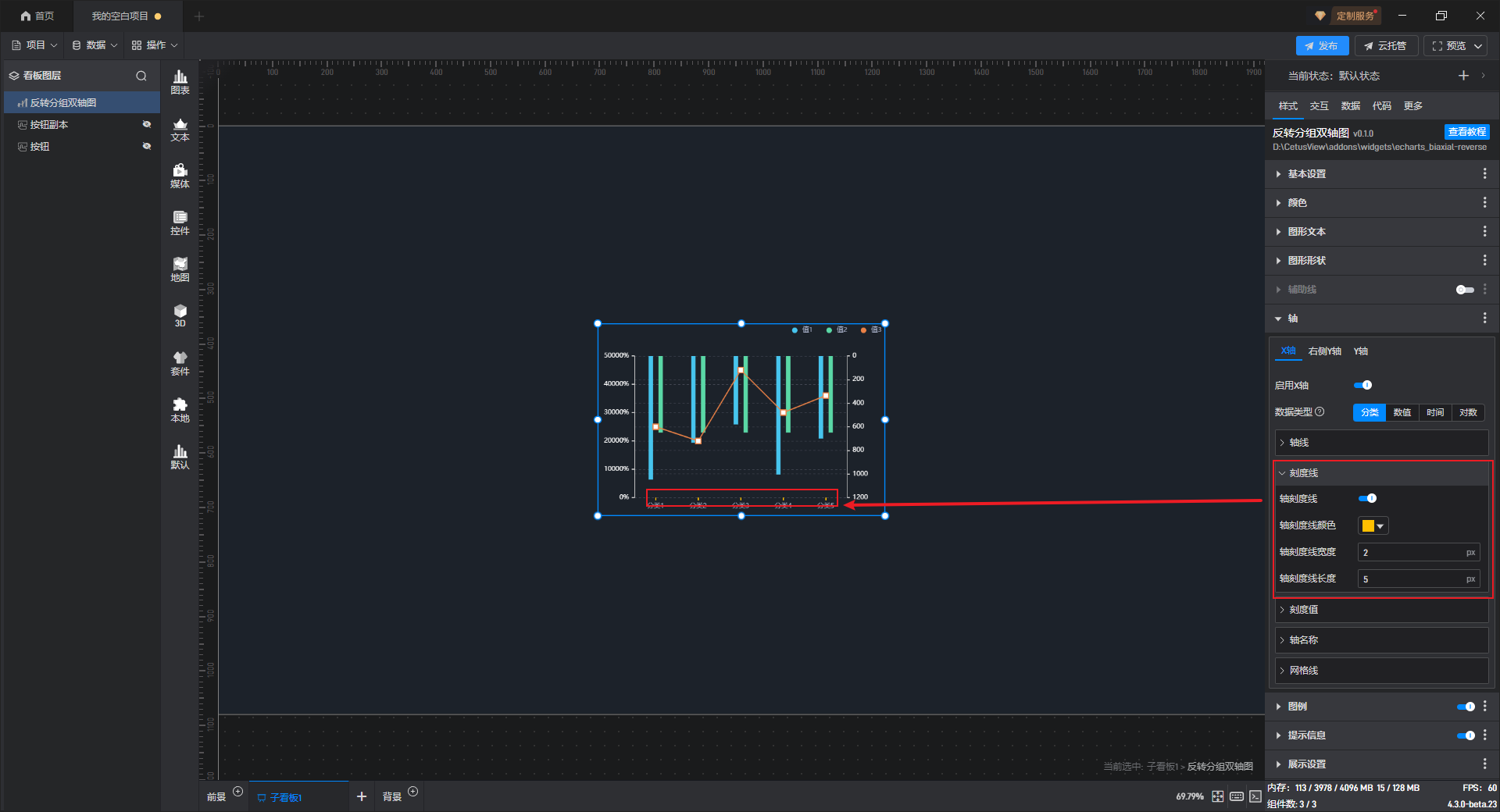Open the 地图 map components icon
The width and height of the screenshot is (1500, 812).
180,269
